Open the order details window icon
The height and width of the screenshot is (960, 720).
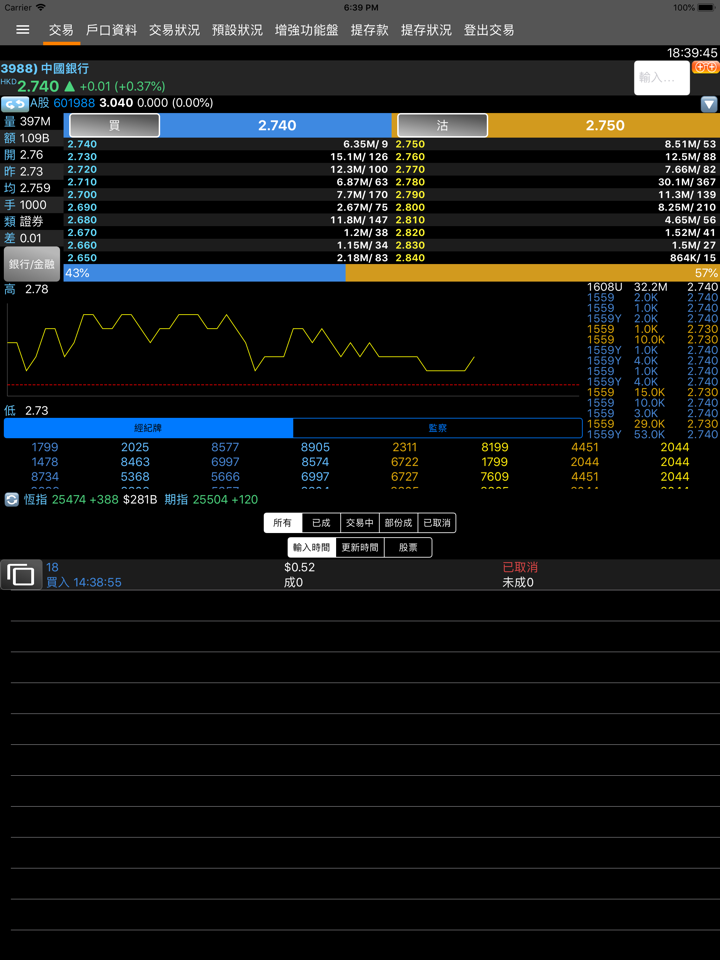tap(21, 575)
